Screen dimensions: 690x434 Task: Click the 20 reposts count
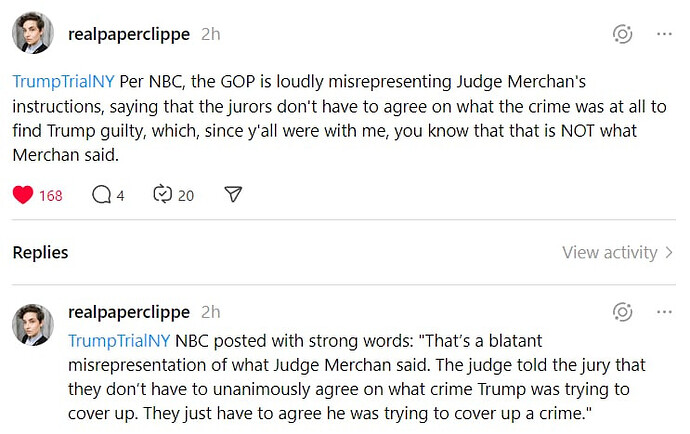point(186,195)
